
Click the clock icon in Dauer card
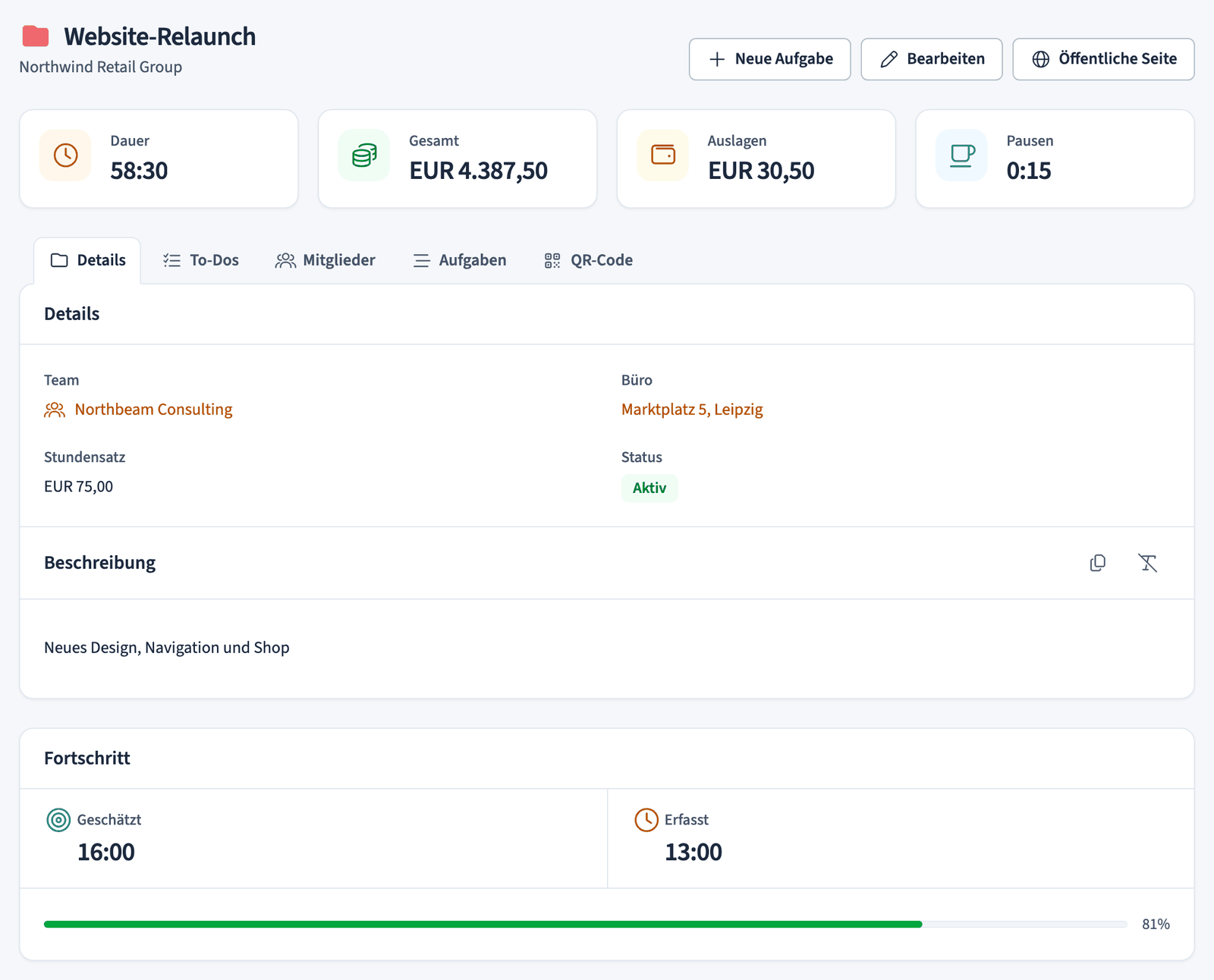point(66,155)
